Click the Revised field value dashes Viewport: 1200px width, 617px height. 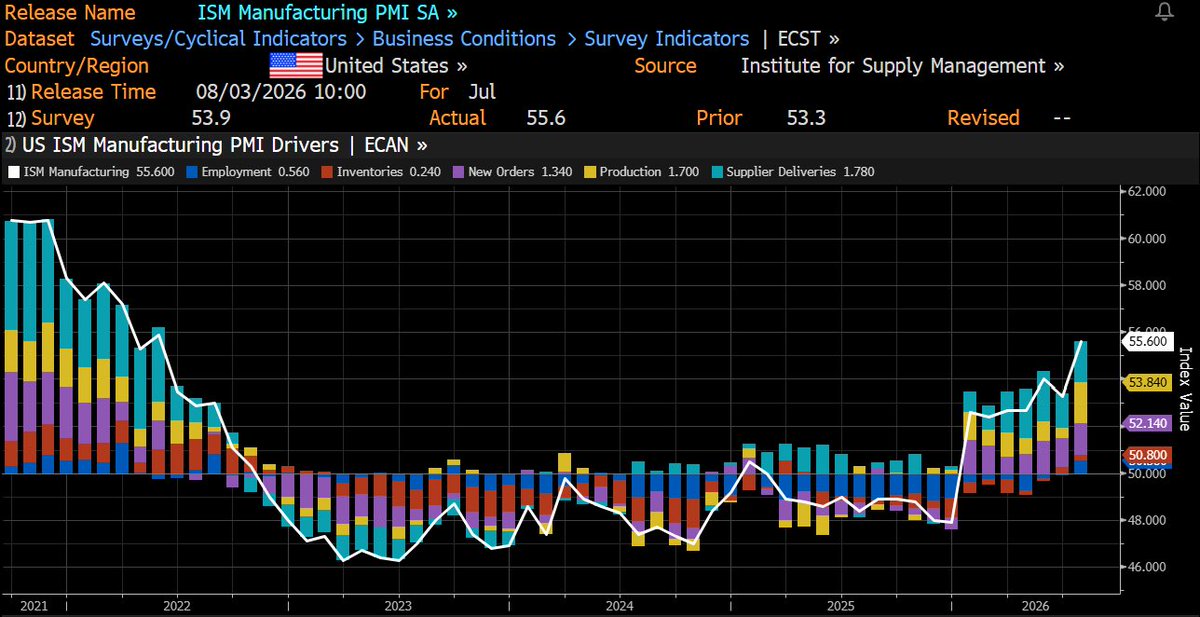(1062, 118)
